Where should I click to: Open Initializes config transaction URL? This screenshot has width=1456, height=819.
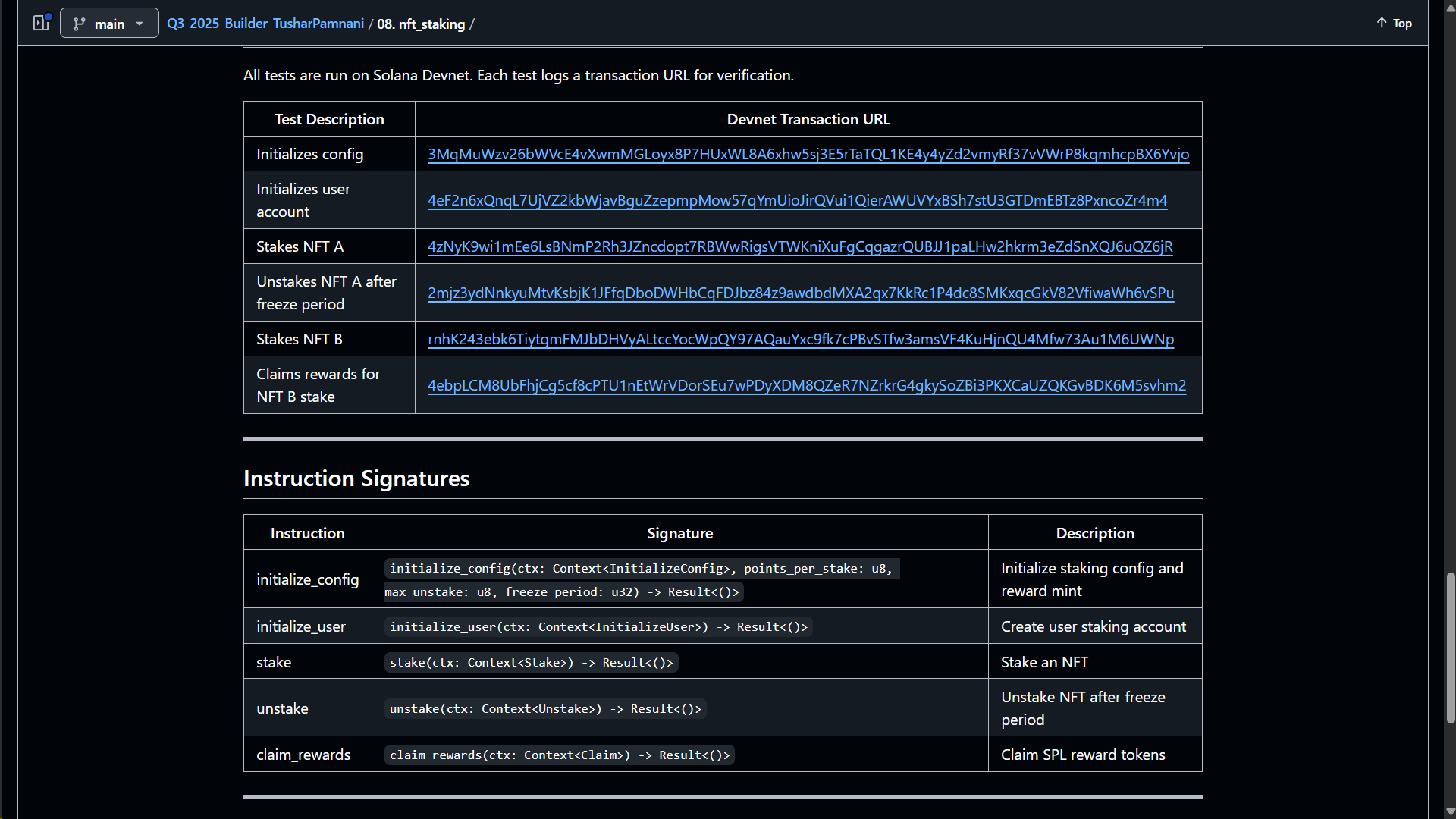coord(808,154)
